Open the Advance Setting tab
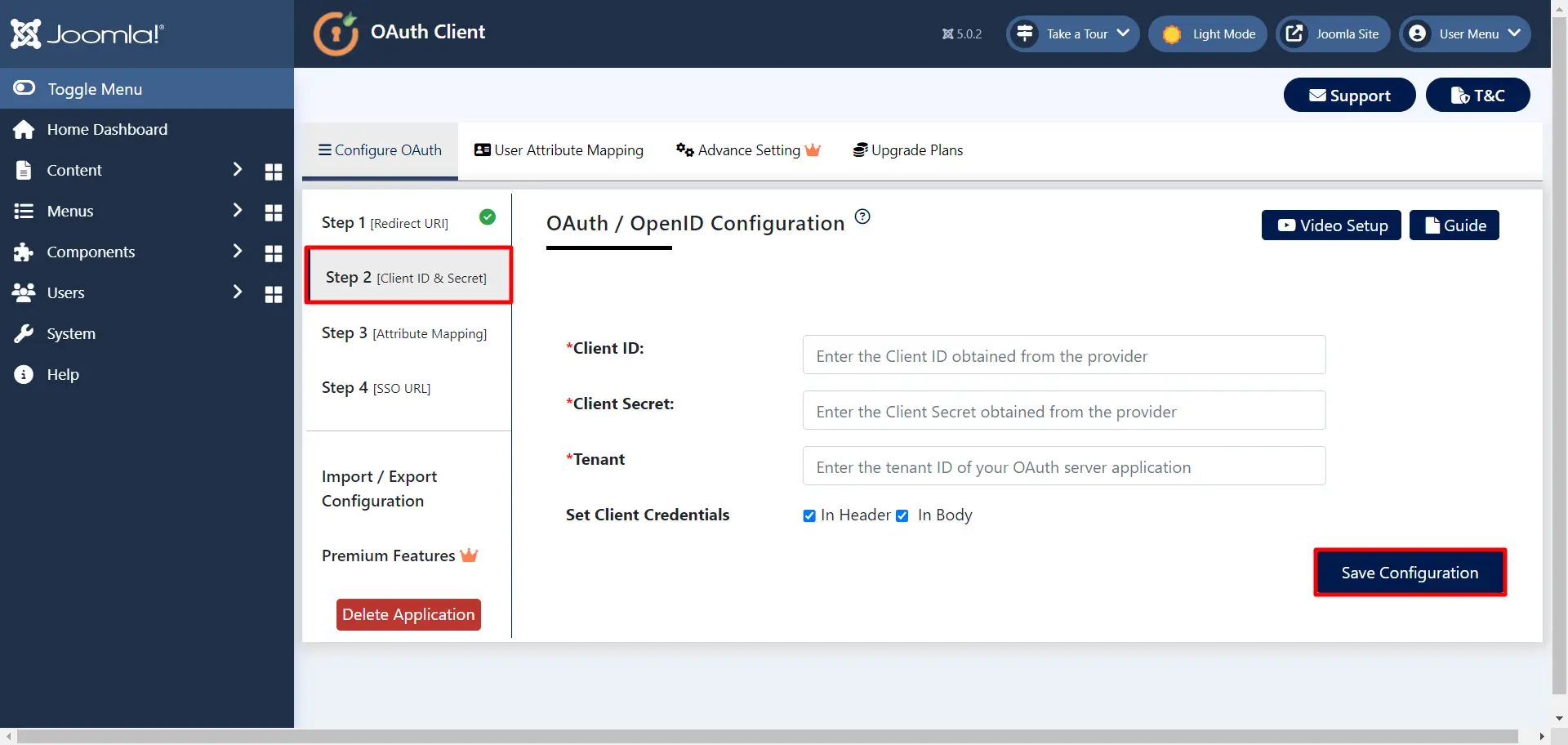Image resolution: width=1568 pixels, height=745 pixels. point(748,150)
